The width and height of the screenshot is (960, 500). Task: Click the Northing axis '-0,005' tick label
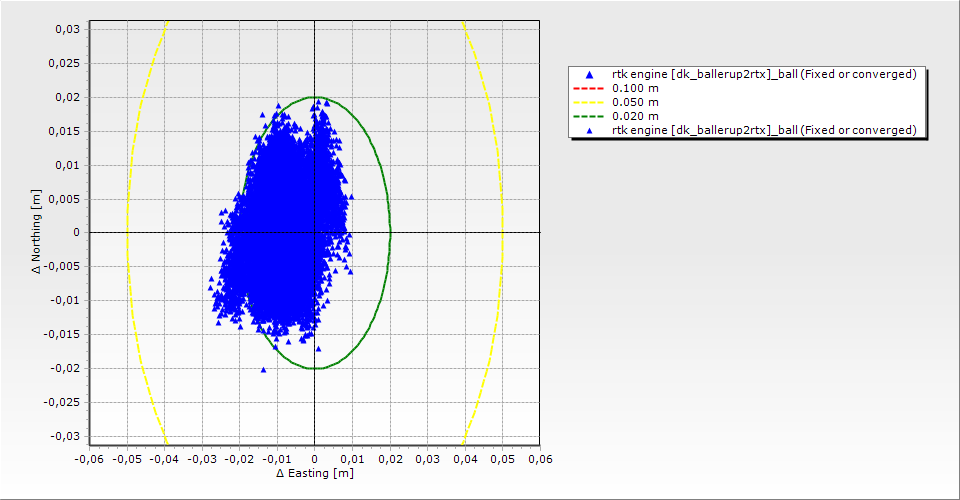tap(61, 266)
